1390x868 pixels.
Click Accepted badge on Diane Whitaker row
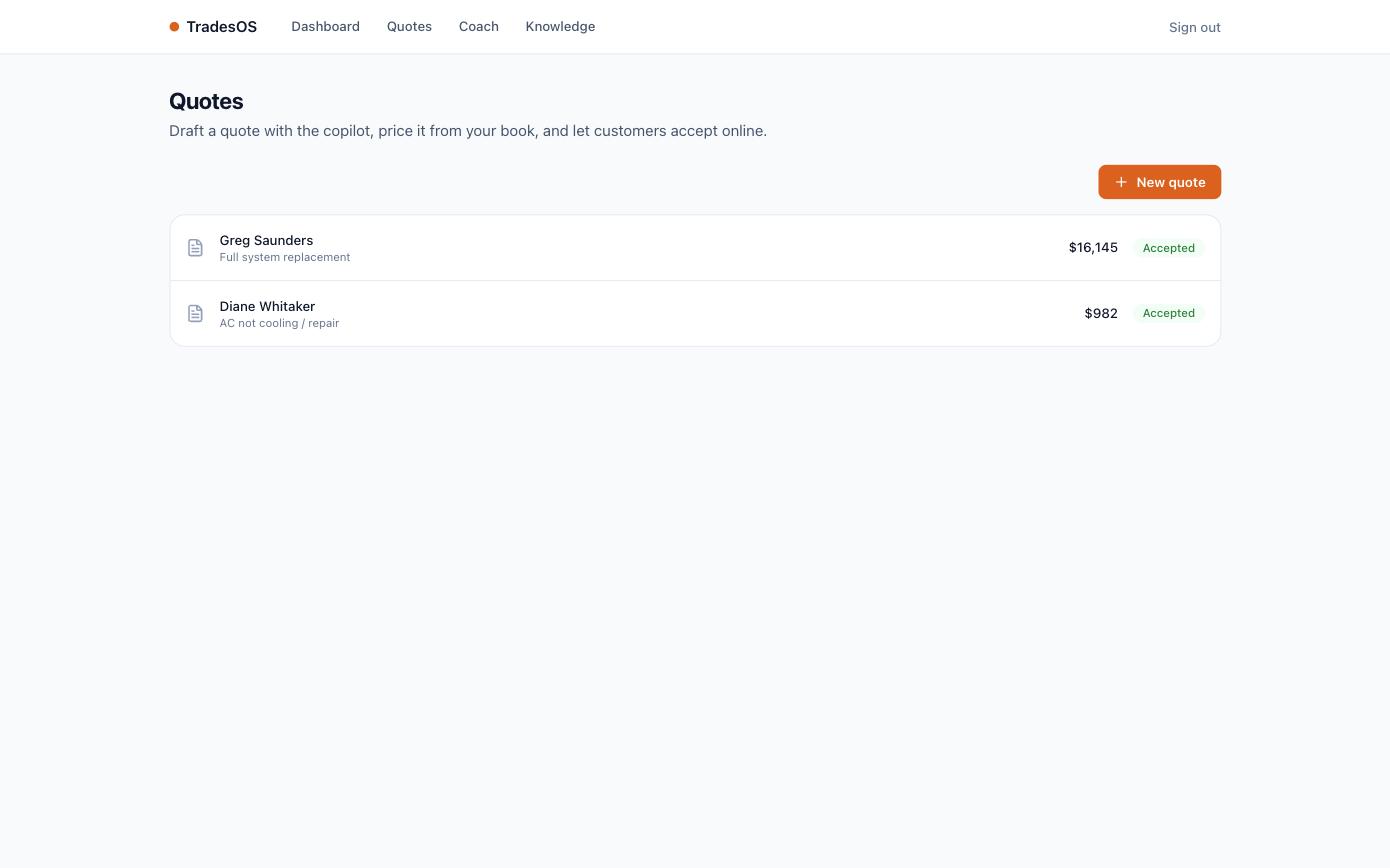(1168, 313)
